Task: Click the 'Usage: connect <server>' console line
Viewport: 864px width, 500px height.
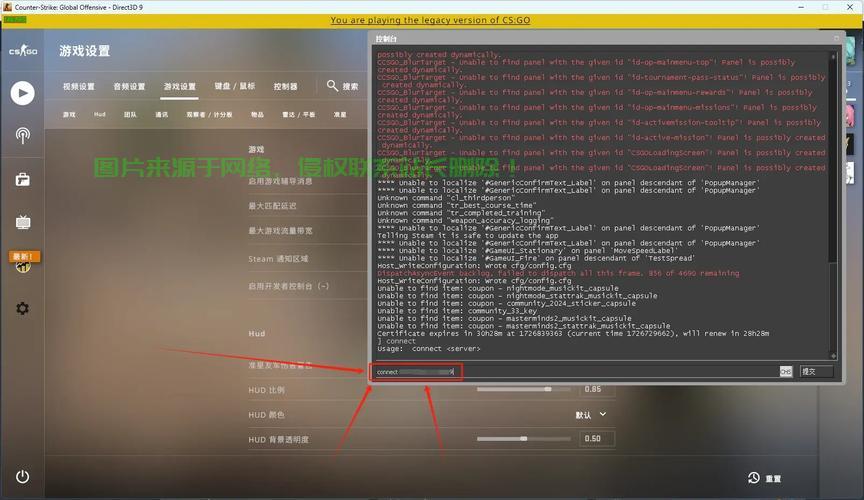Action: 429,348
